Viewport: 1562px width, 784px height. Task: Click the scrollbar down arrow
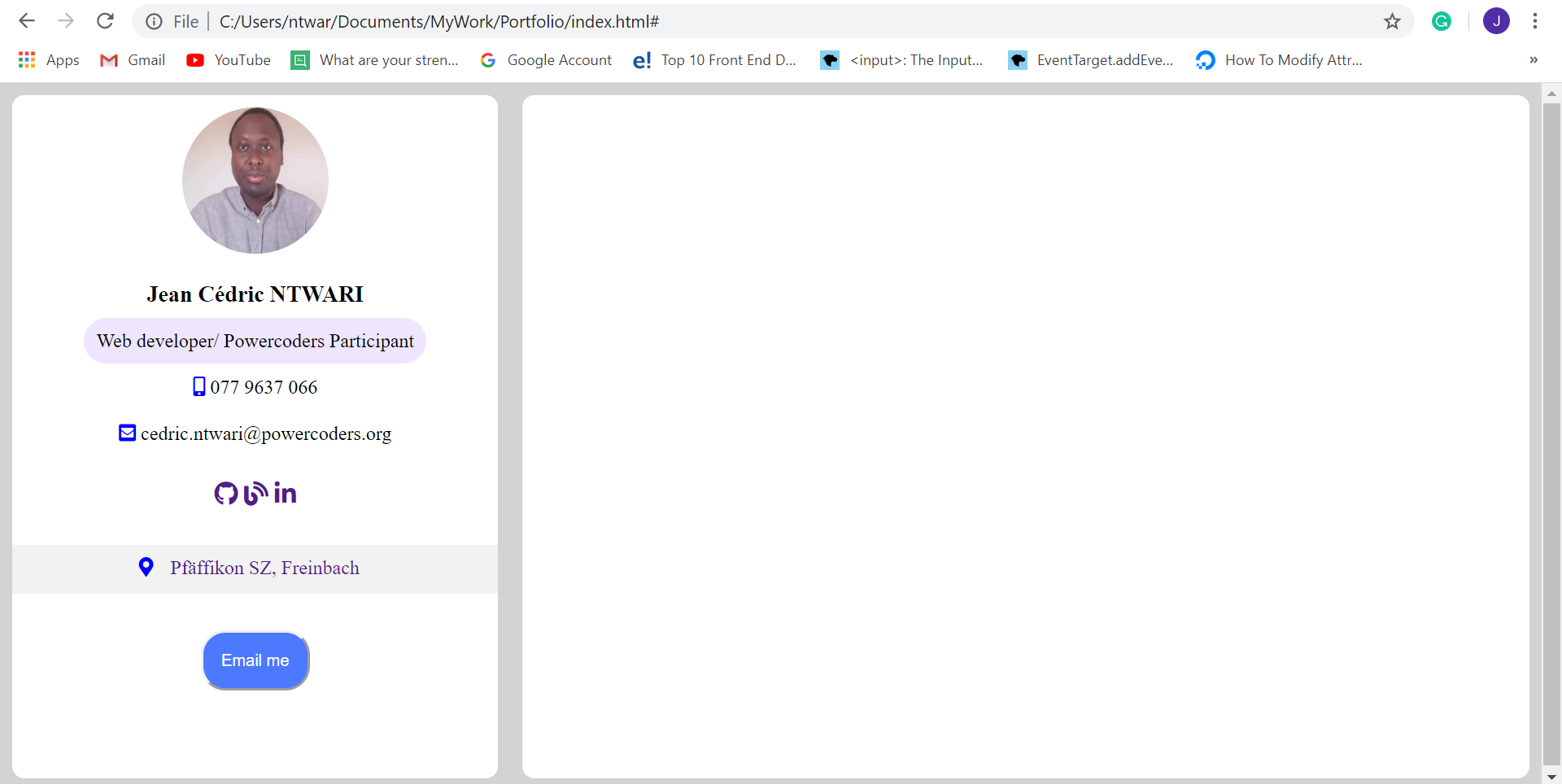click(x=1551, y=777)
